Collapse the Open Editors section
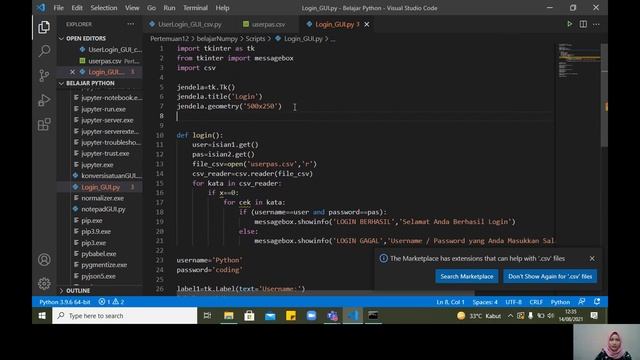 tap(86, 38)
